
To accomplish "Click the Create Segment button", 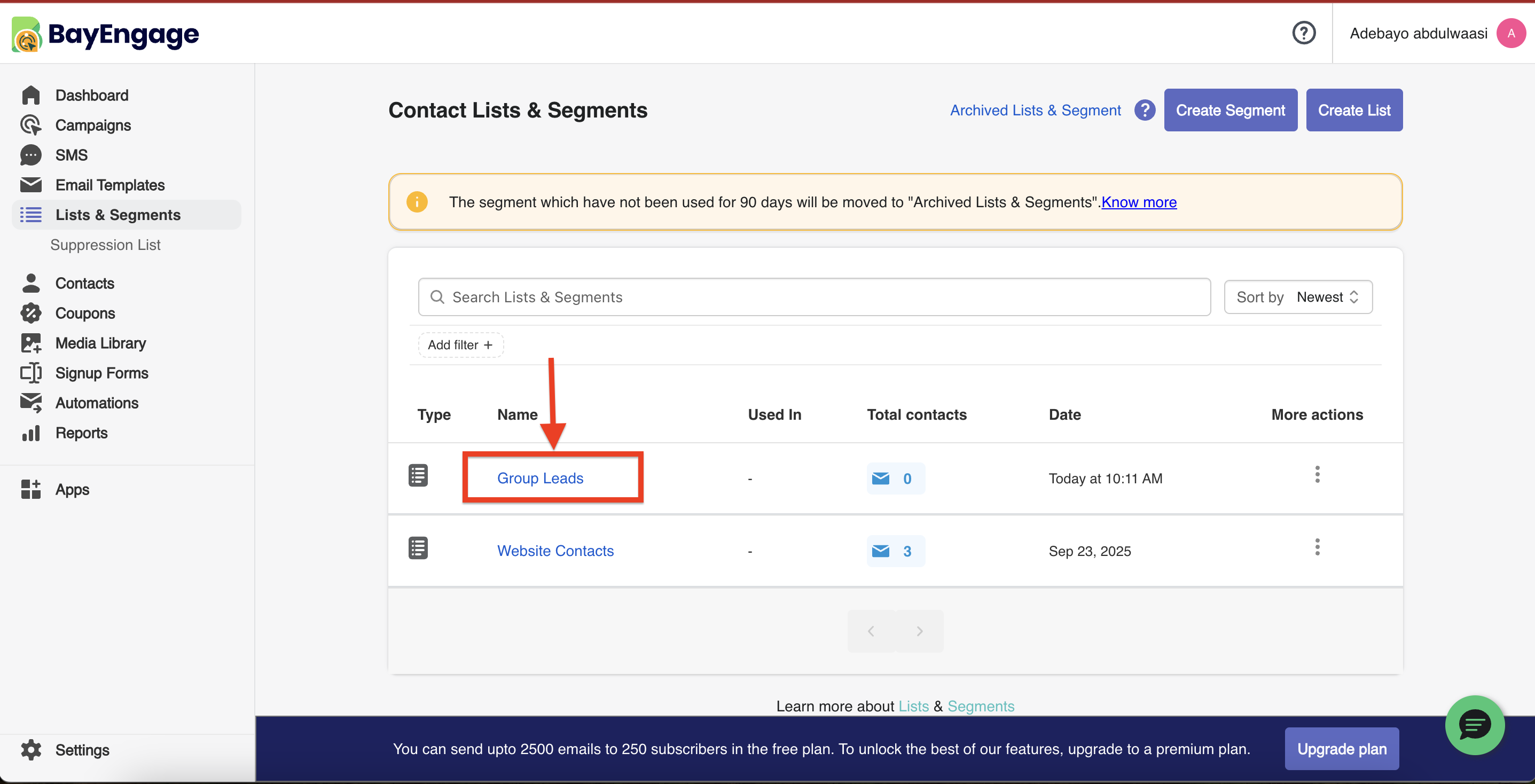I will [1230, 110].
